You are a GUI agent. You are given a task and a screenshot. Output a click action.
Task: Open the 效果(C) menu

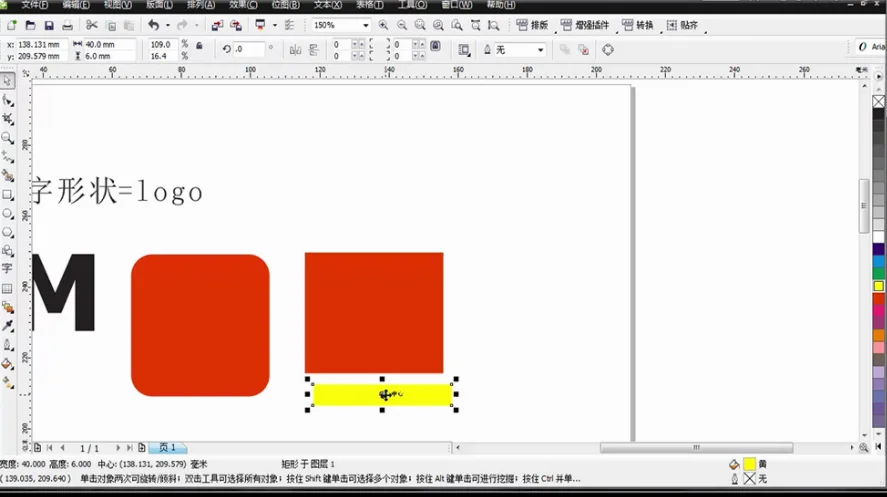point(243,5)
